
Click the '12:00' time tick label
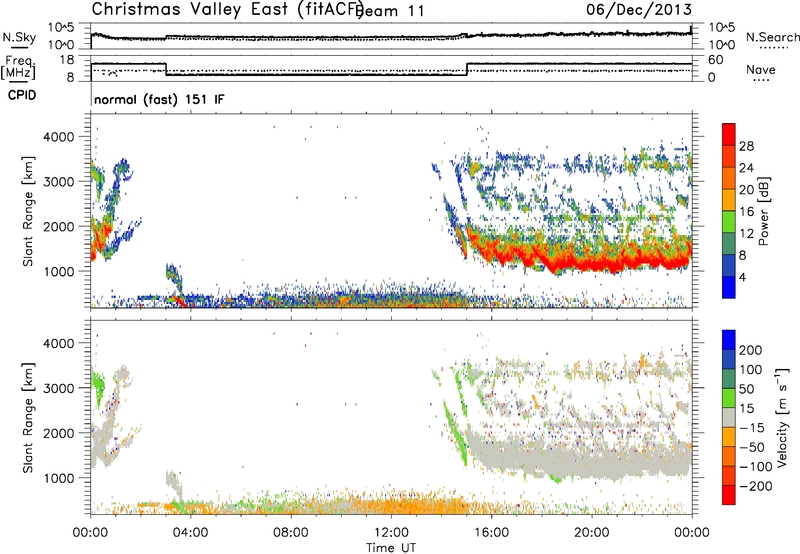coord(391,533)
